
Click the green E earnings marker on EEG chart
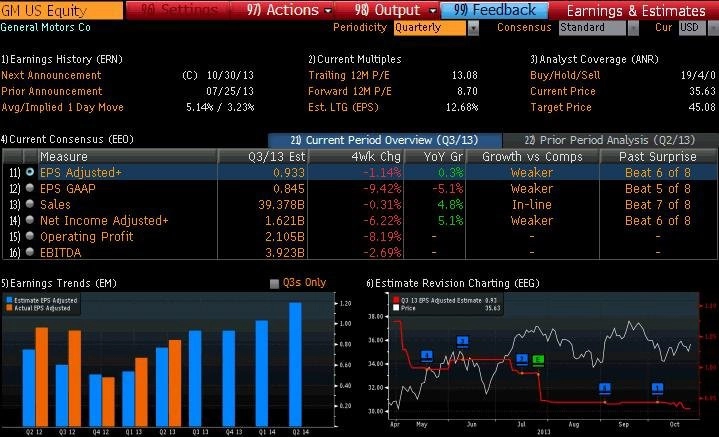pos(538,360)
